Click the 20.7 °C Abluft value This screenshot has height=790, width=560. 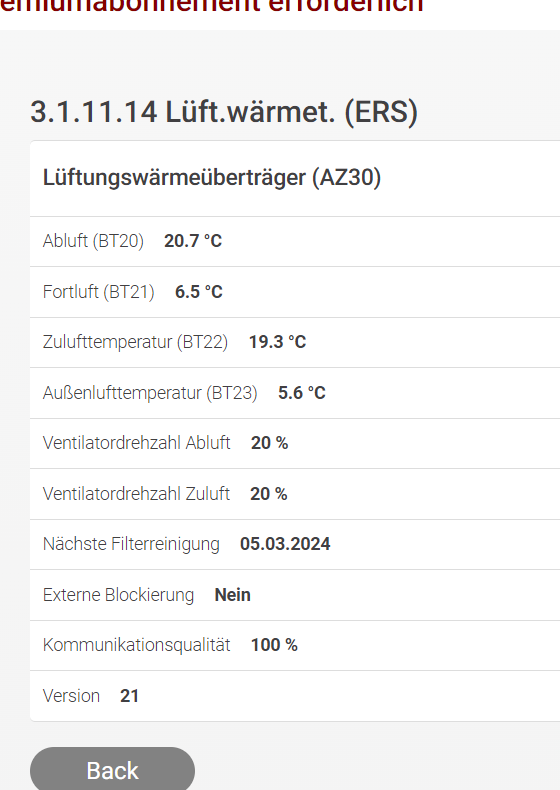click(193, 241)
